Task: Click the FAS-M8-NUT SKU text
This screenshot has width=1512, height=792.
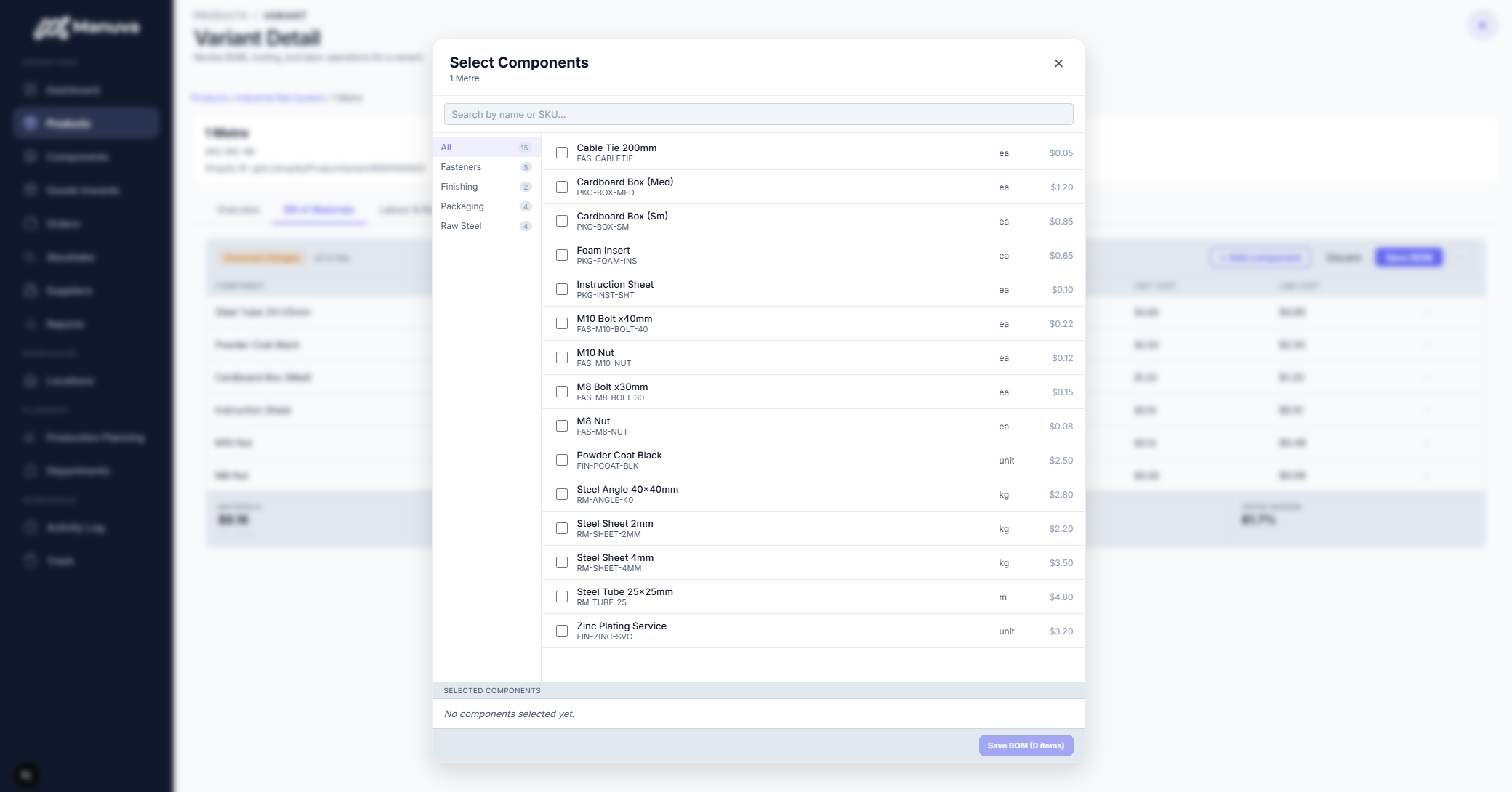Action: pyautogui.click(x=602, y=432)
